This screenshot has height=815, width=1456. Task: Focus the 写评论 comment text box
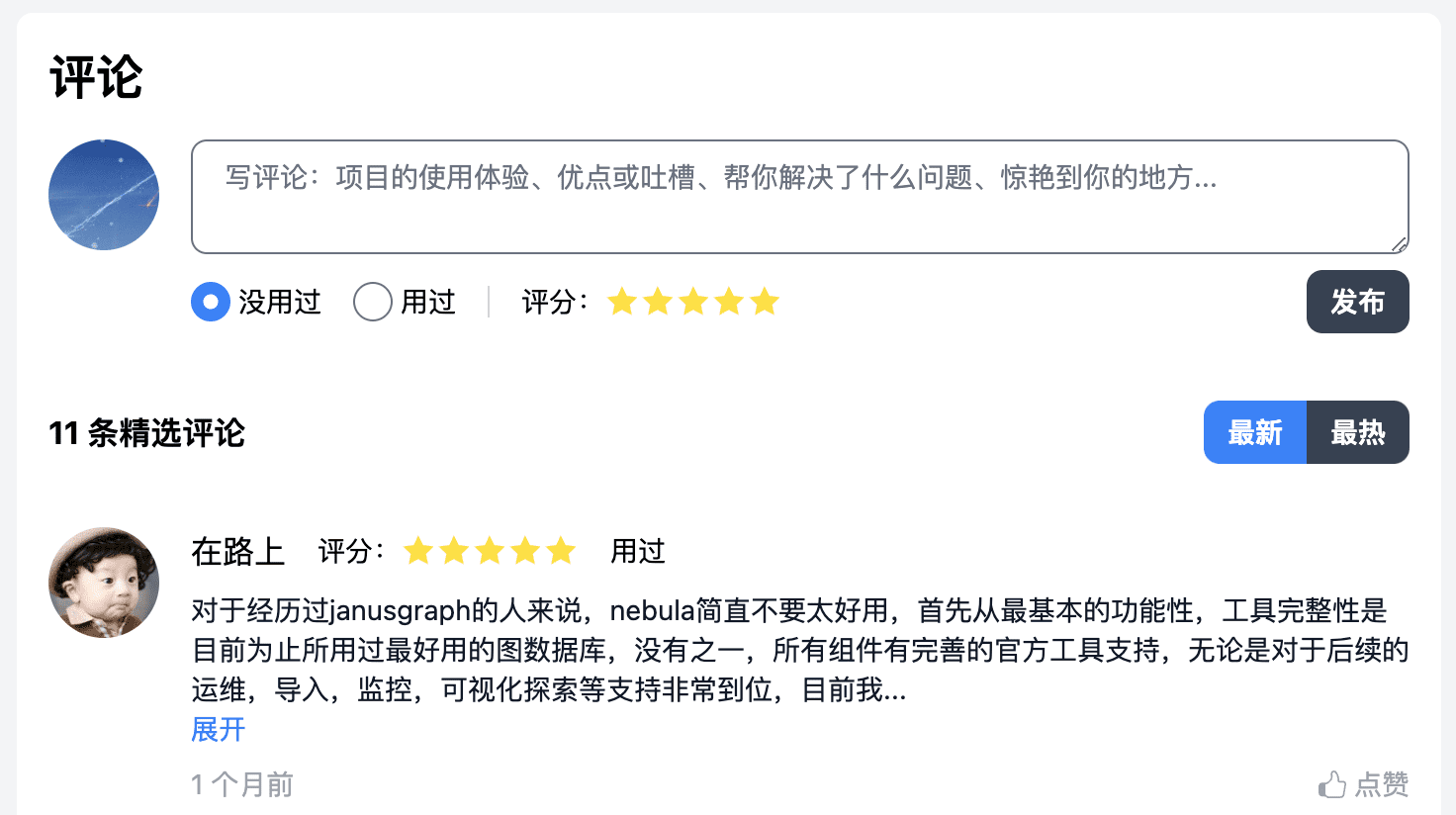pos(800,197)
